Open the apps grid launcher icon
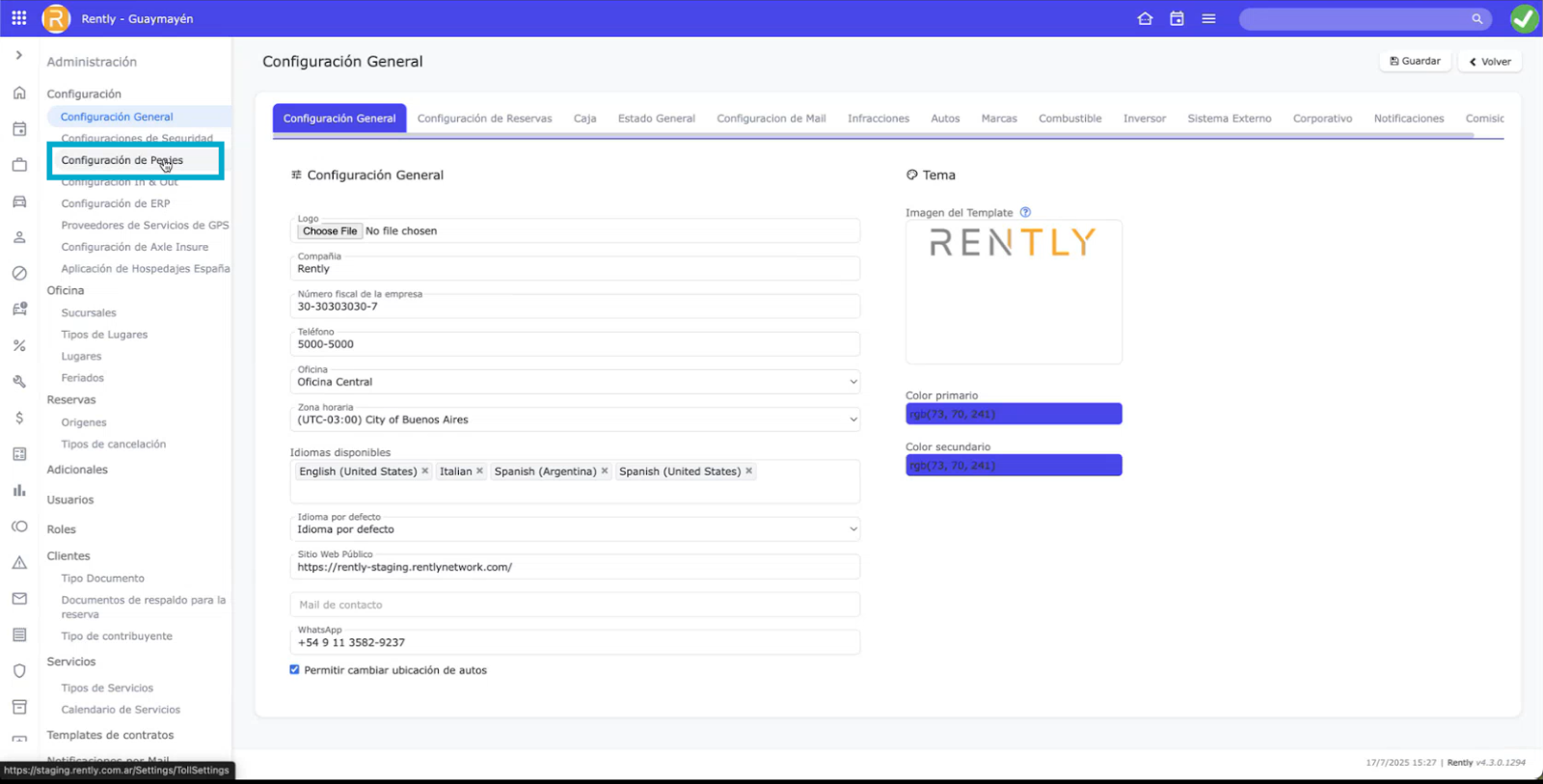The width and height of the screenshot is (1543, 784). [19, 18]
